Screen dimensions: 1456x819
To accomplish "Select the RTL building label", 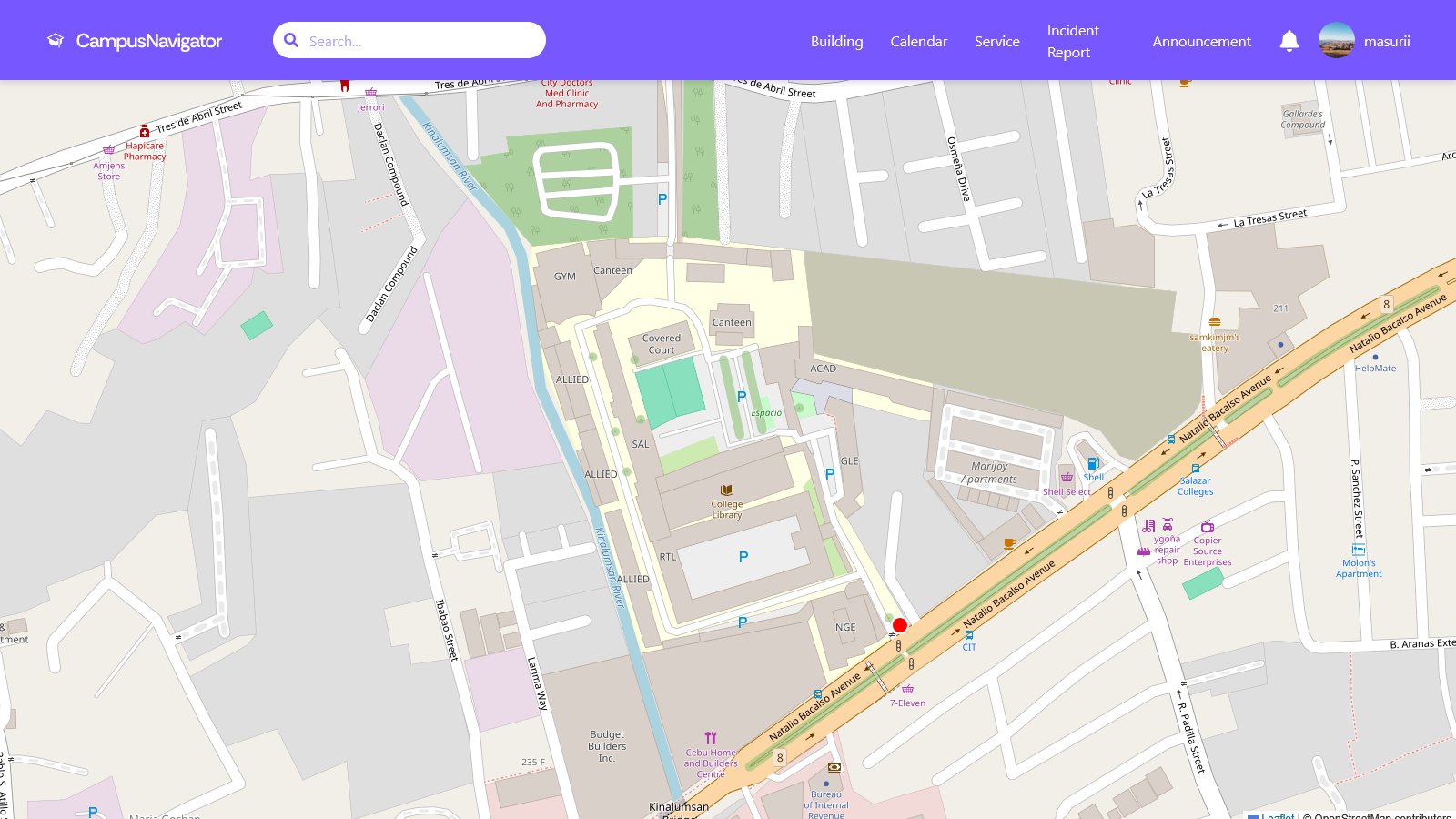I will [668, 557].
